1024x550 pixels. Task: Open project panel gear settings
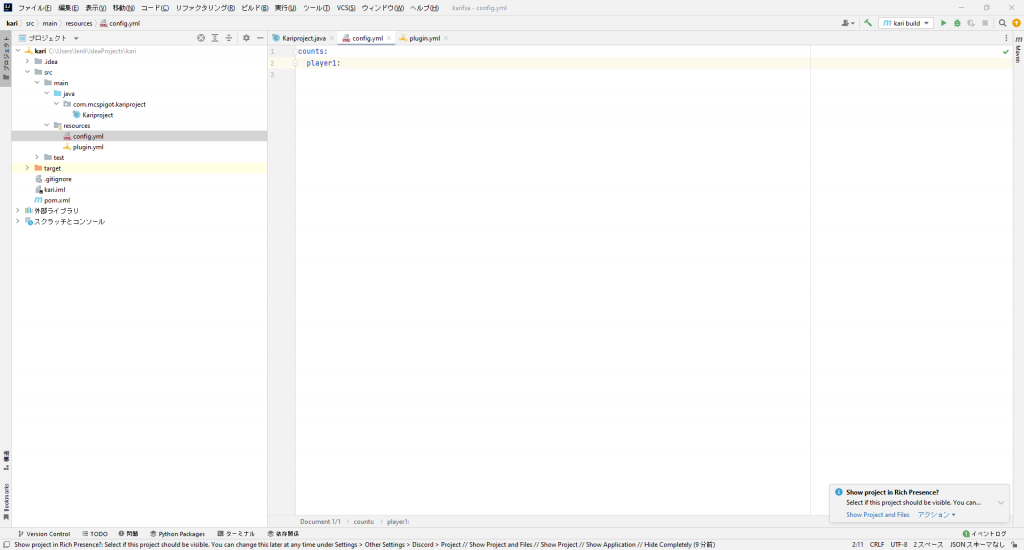(x=246, y=38)
